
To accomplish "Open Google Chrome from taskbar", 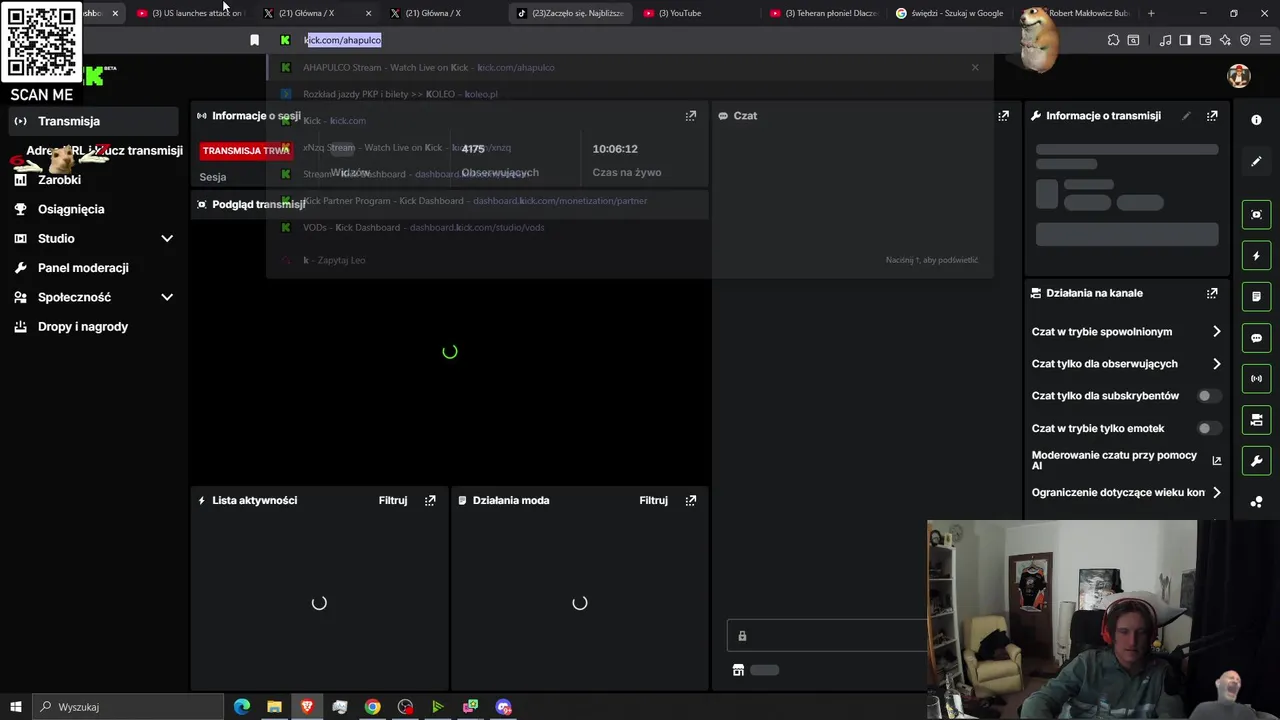I will (372, 707).
